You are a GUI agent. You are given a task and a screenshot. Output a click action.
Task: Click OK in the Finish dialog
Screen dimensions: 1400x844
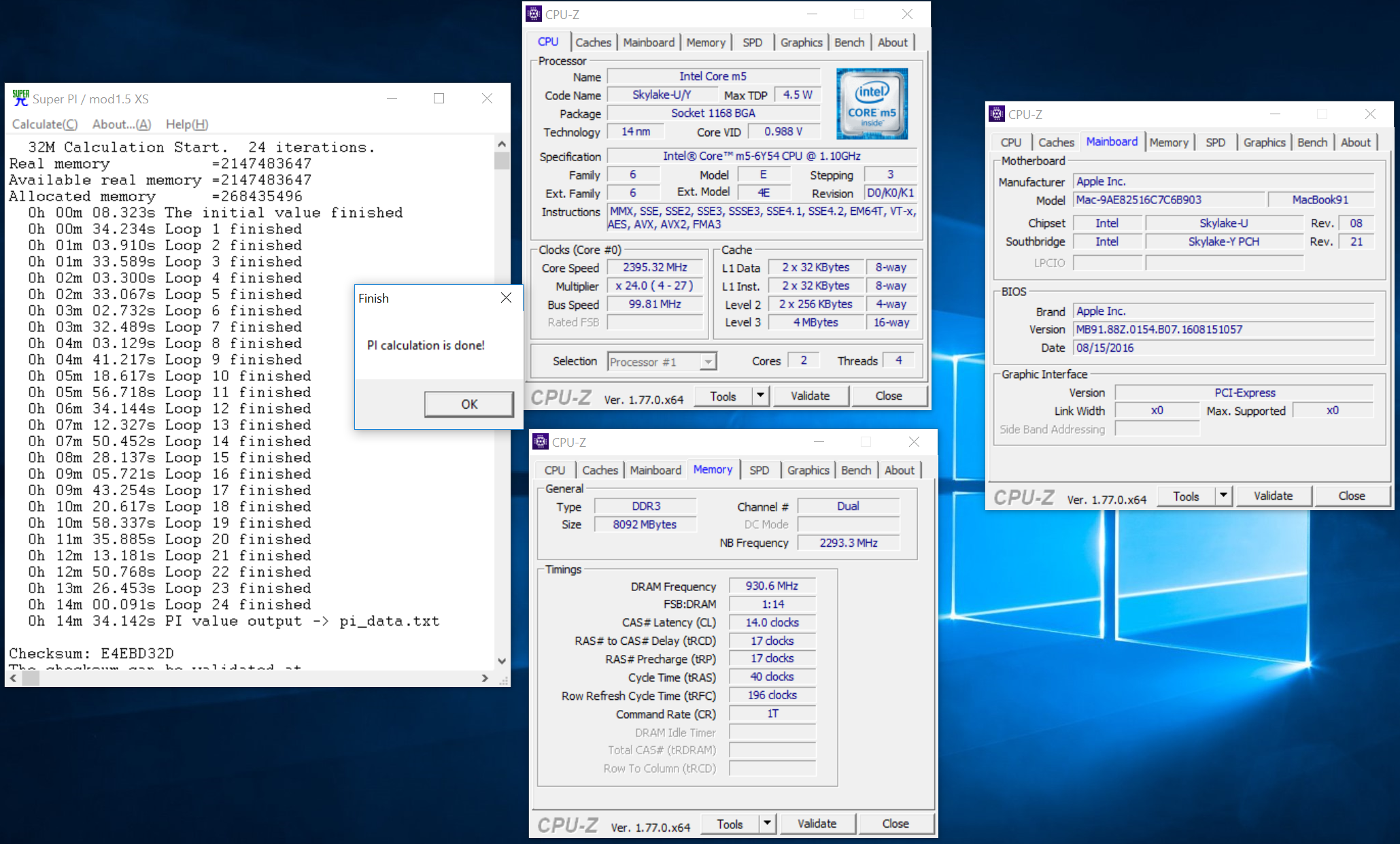pos(469,404)
